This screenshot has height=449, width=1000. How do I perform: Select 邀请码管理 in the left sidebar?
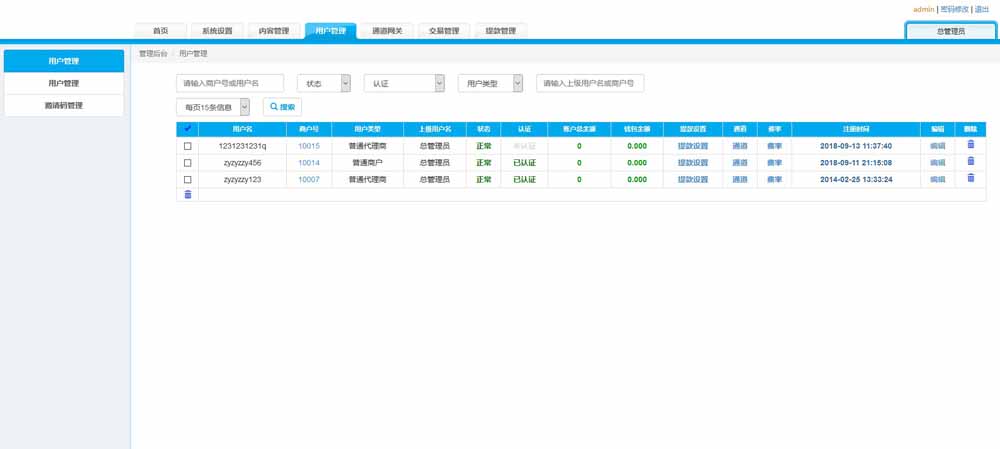click(64, 105)
